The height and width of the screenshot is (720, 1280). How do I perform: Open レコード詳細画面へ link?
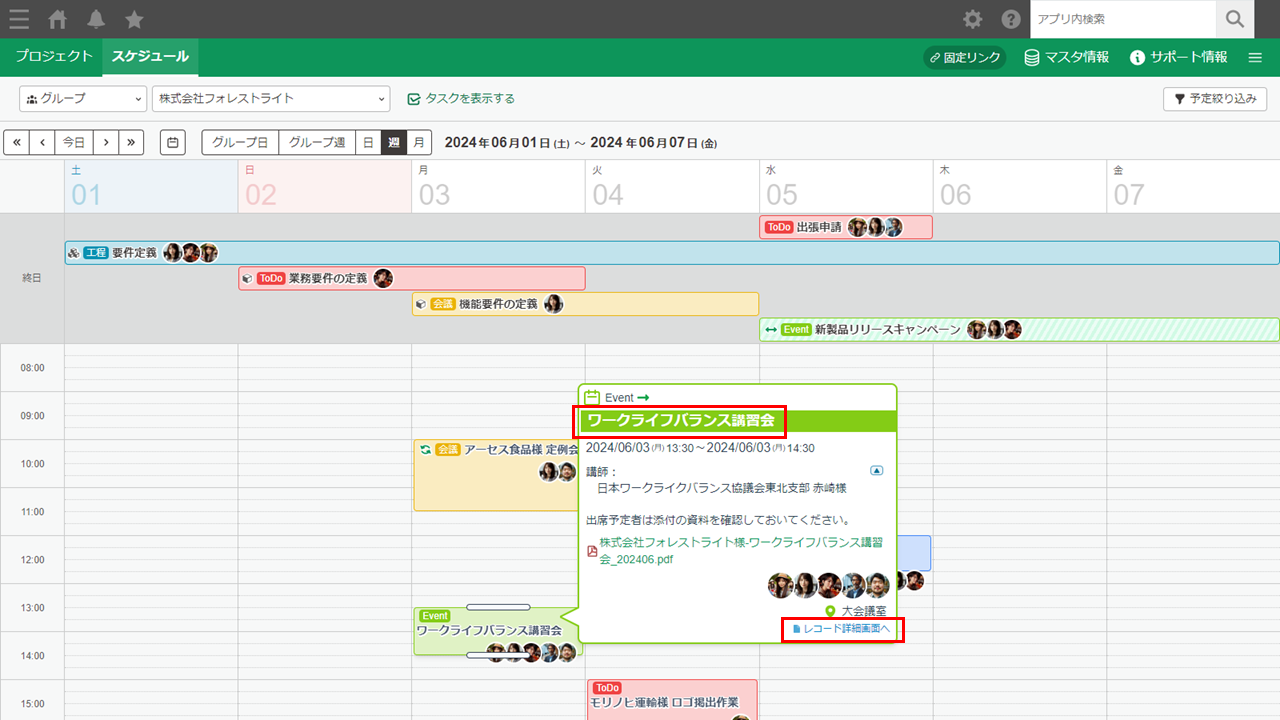841,629
